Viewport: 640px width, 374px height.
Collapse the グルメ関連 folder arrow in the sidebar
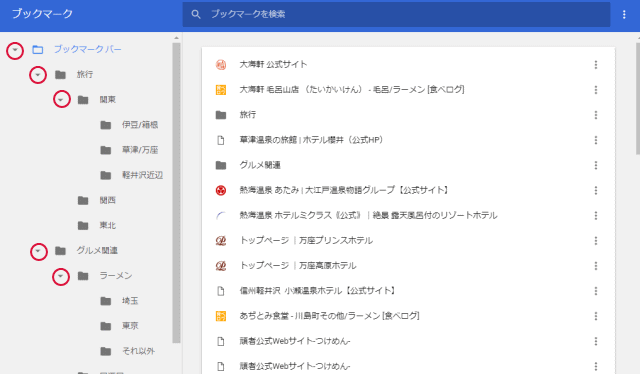coord(39,252)
